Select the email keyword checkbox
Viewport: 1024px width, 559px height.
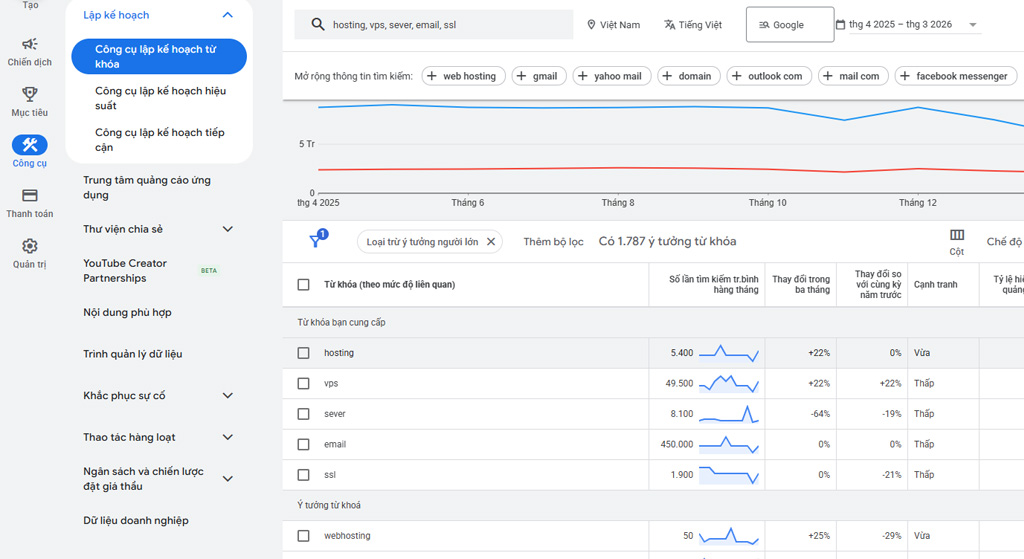click(303, 444)
